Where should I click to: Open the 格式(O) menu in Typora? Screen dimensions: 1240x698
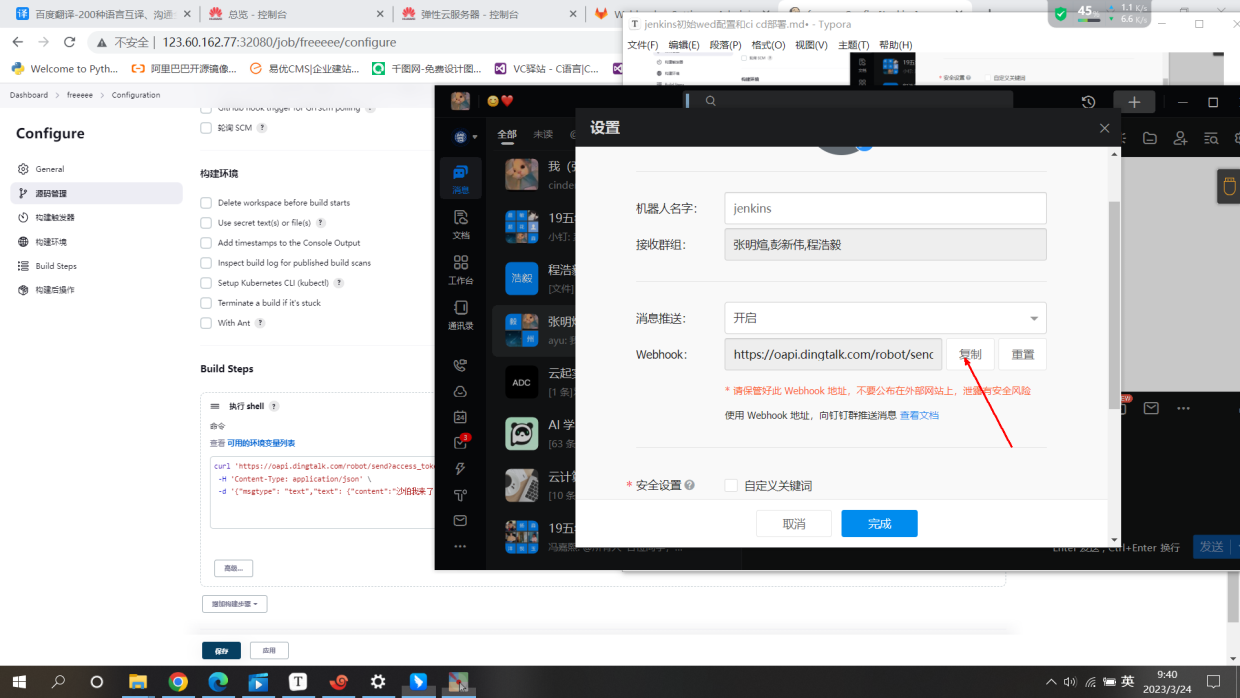(769, 45)
